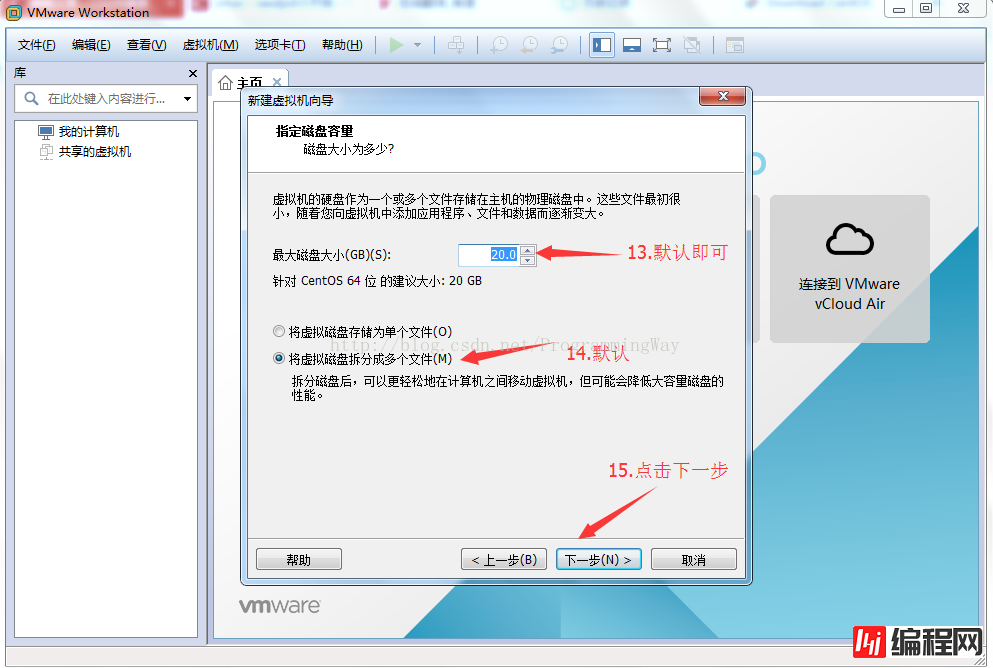The image size is (993, 668).
Task: Click the 下一步(N) next button
Action: 598,559
